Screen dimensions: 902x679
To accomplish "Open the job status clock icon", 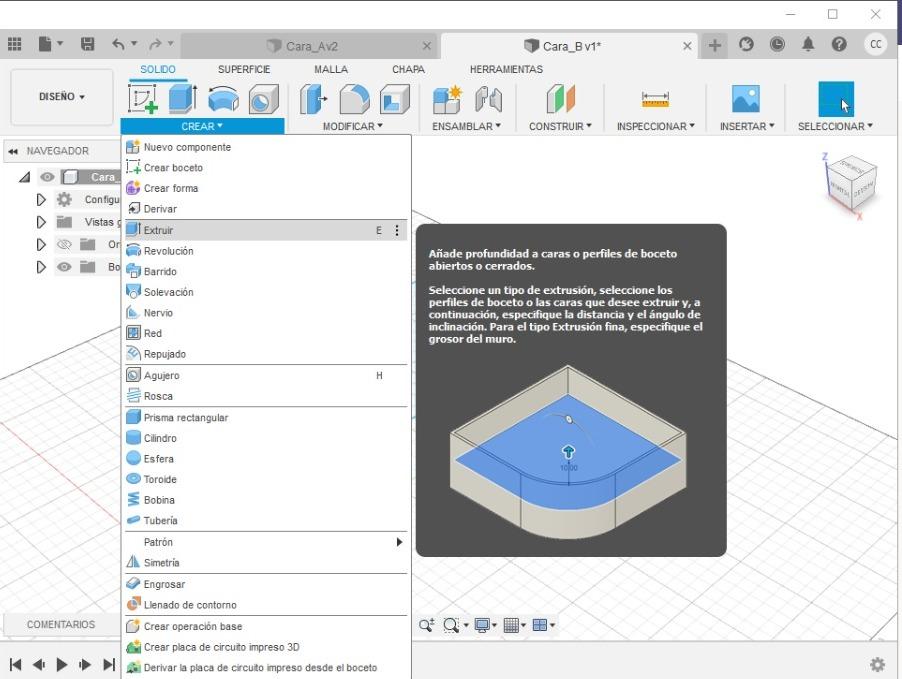I will [777, 44].
